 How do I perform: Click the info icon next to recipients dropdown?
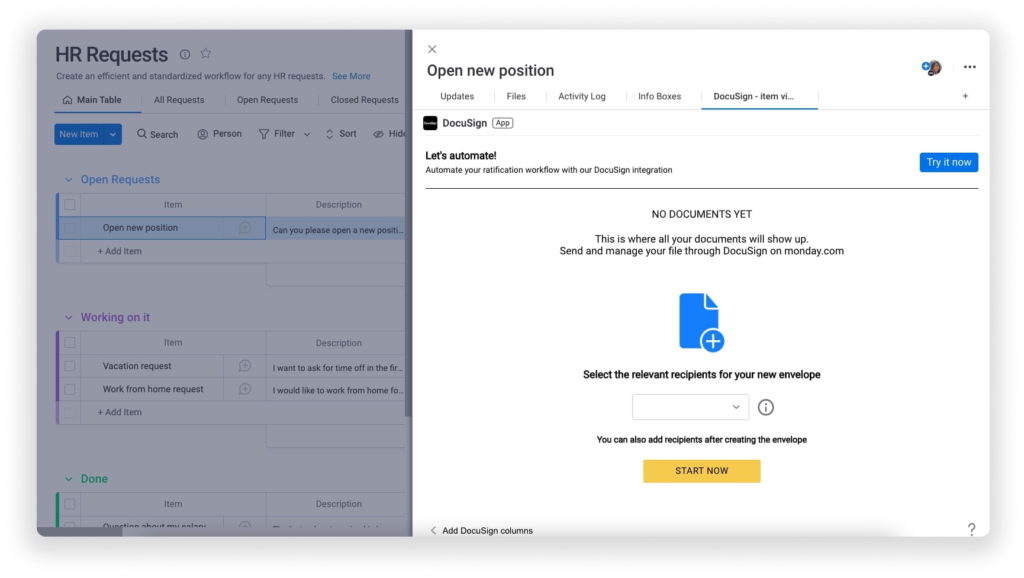pyautogui.click(x=766, y=407)
